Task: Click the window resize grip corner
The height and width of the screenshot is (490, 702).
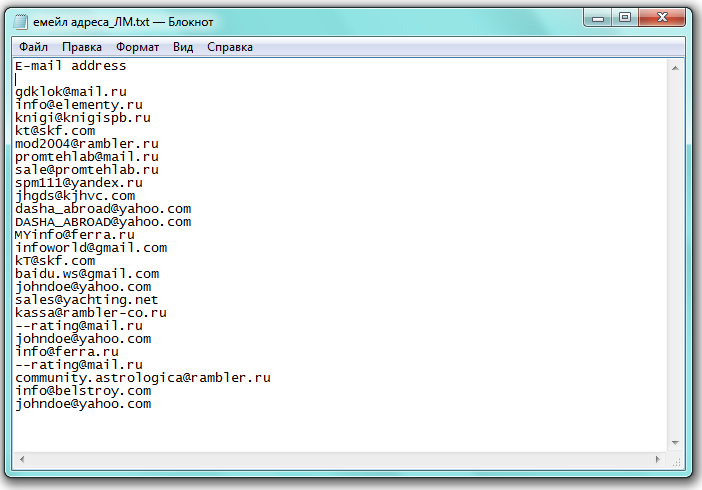Action: point(676,461)
